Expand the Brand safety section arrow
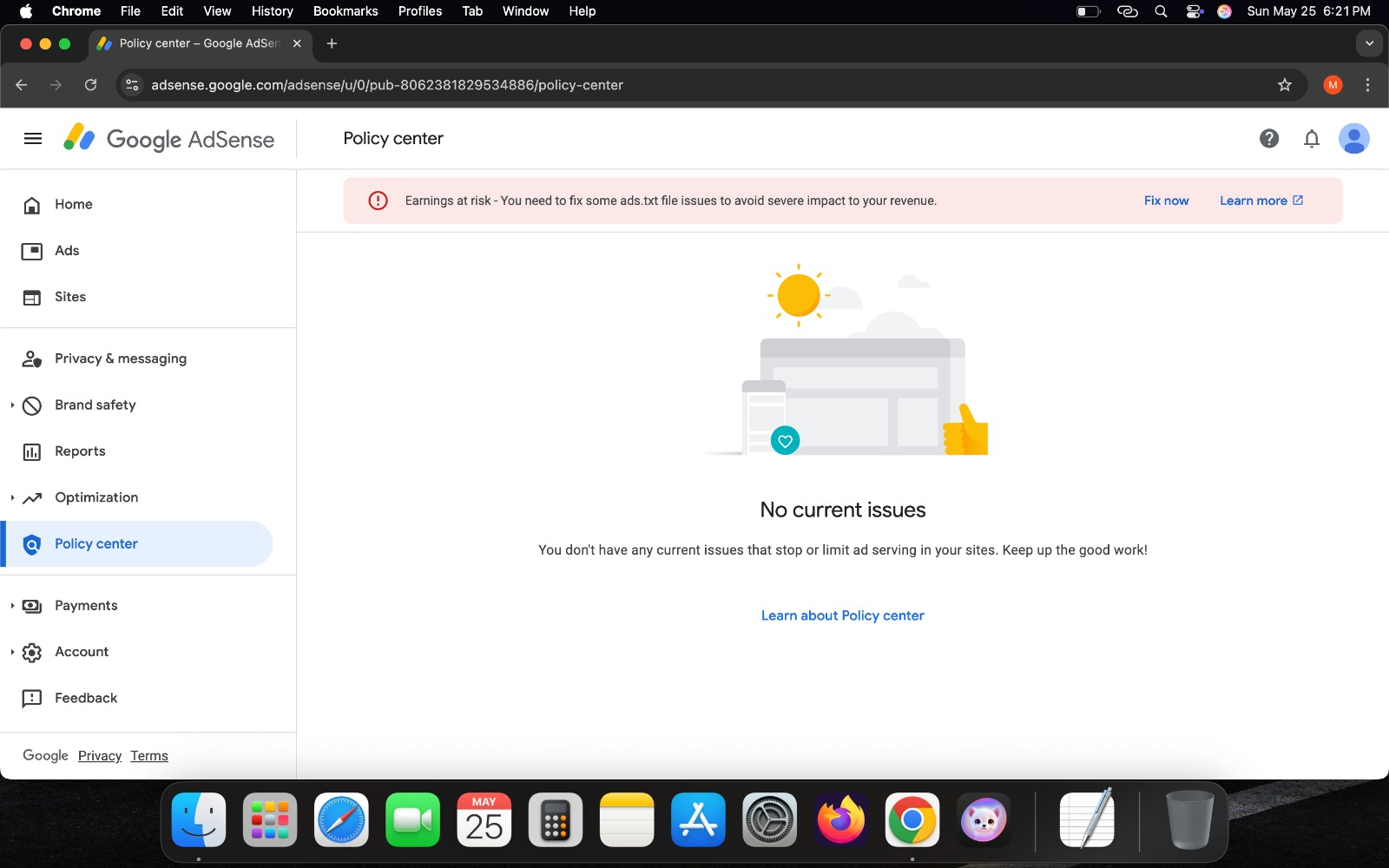Image resolution: width=1389 pixels, height=868 pixels. (x=12, y=405)
